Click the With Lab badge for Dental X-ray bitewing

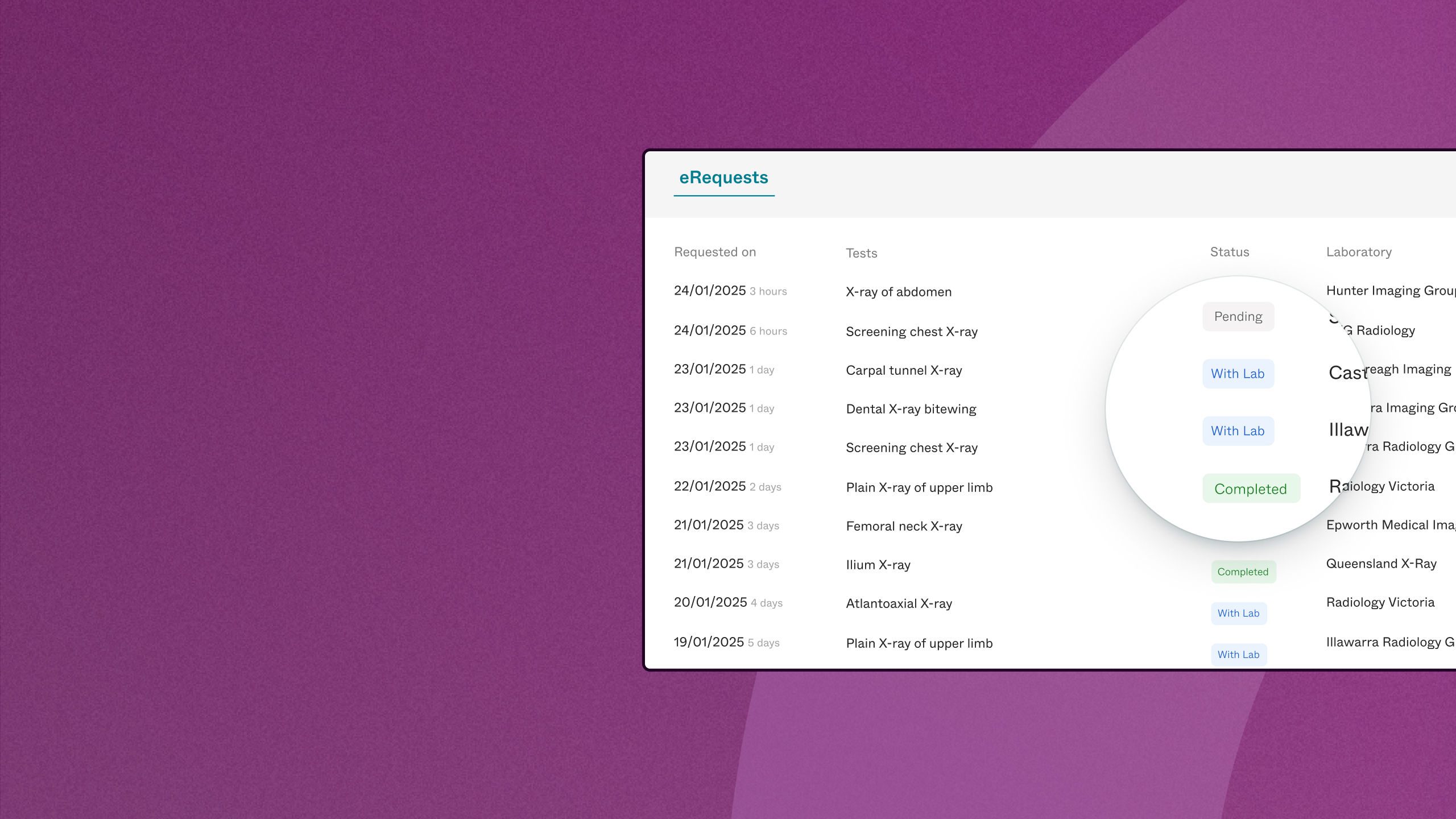click(1239, 431)
